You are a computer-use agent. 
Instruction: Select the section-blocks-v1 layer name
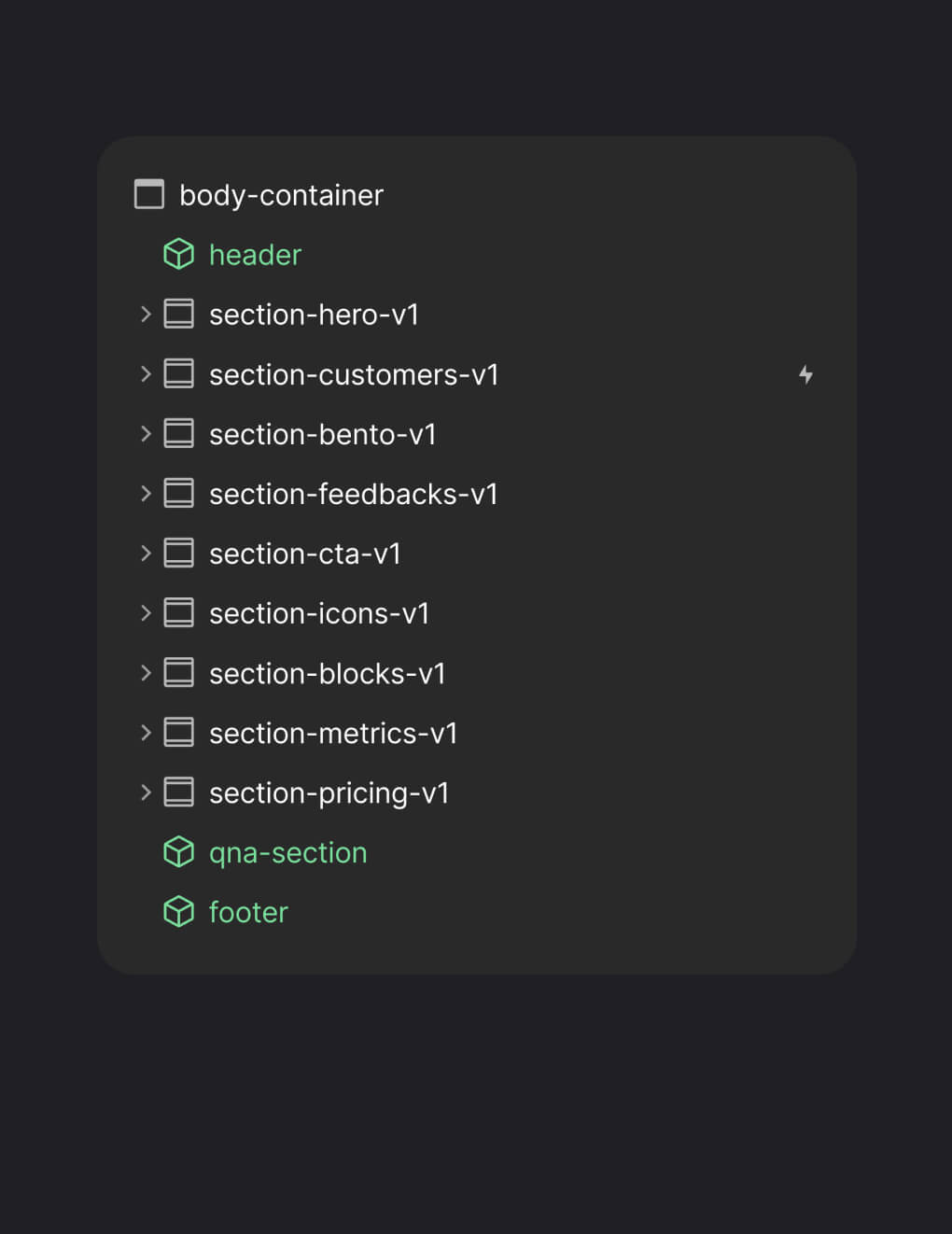click(327, 673)
